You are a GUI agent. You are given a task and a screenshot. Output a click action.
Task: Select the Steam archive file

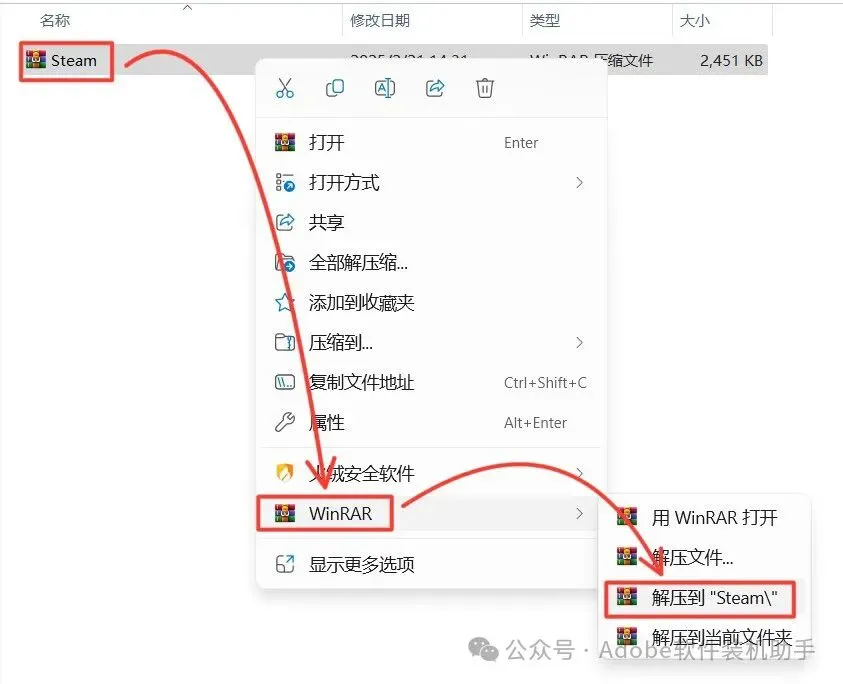click(x=66, y=61)
